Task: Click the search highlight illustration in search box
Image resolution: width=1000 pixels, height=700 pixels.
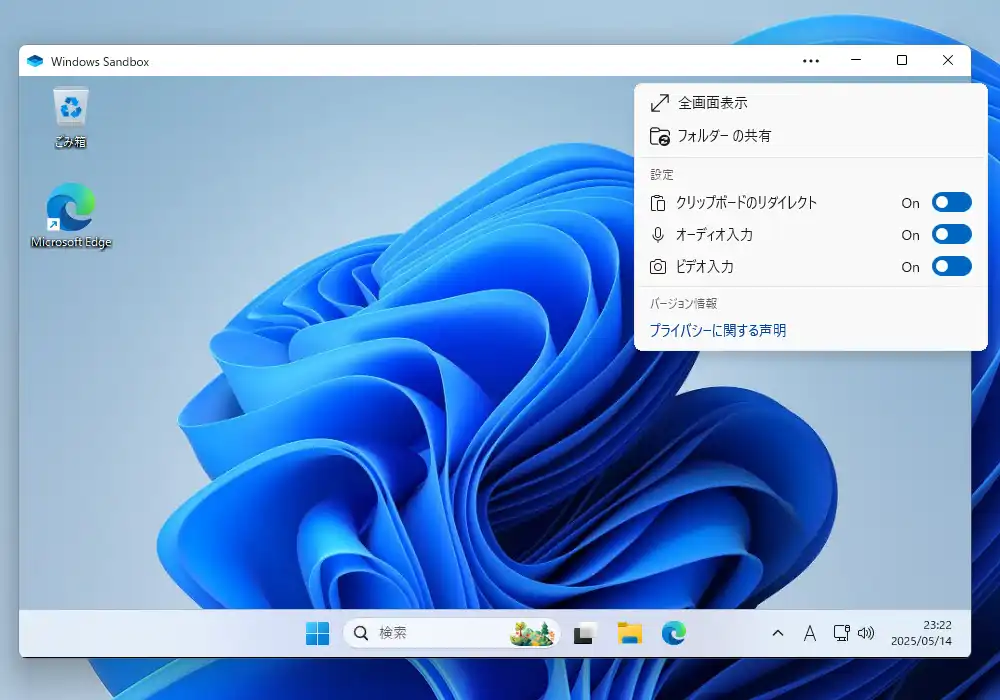Action: [x=532, y=633]
